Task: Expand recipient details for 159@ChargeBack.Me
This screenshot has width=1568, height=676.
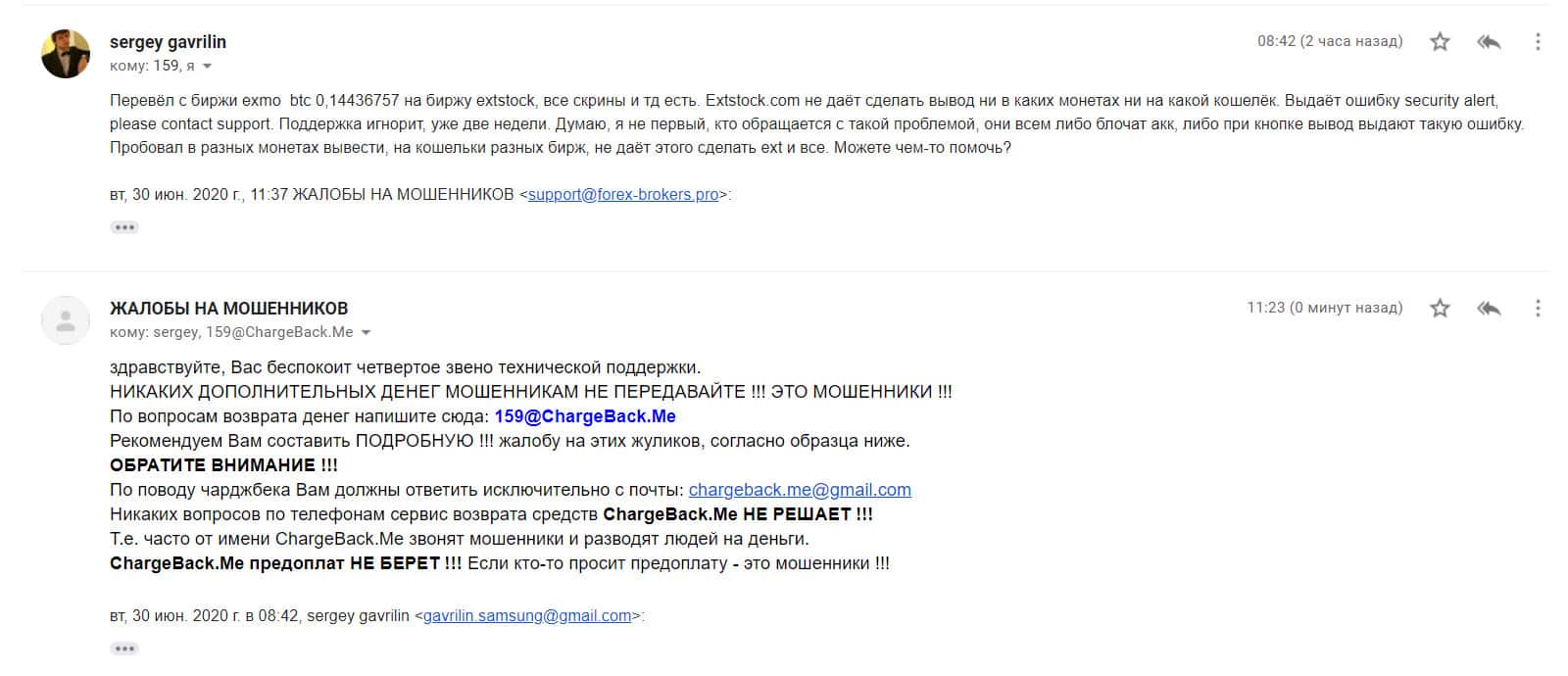Action: (x=366, y=333)
